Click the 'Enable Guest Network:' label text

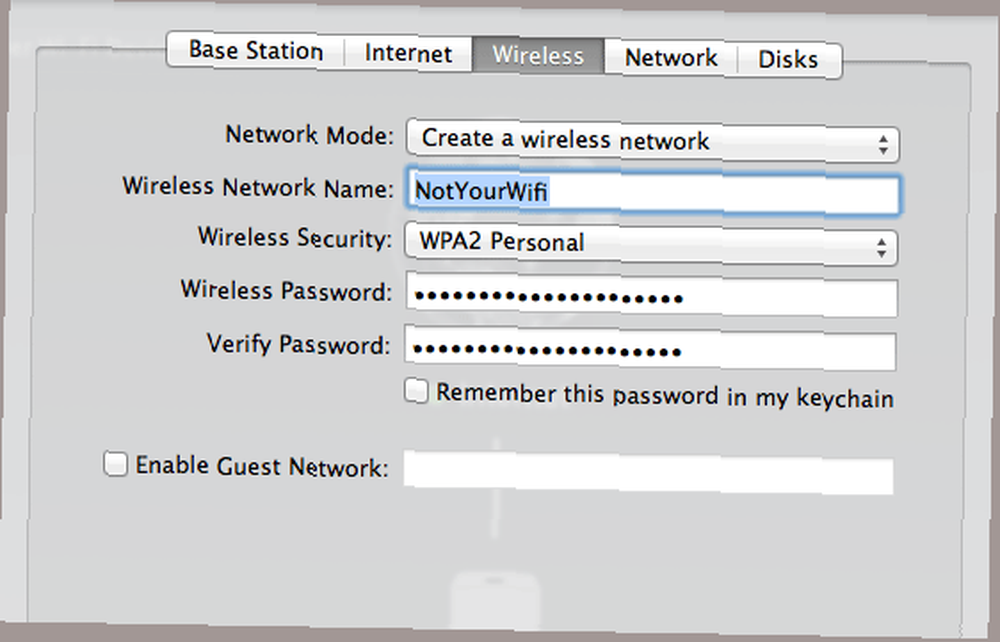coord(261,466)
